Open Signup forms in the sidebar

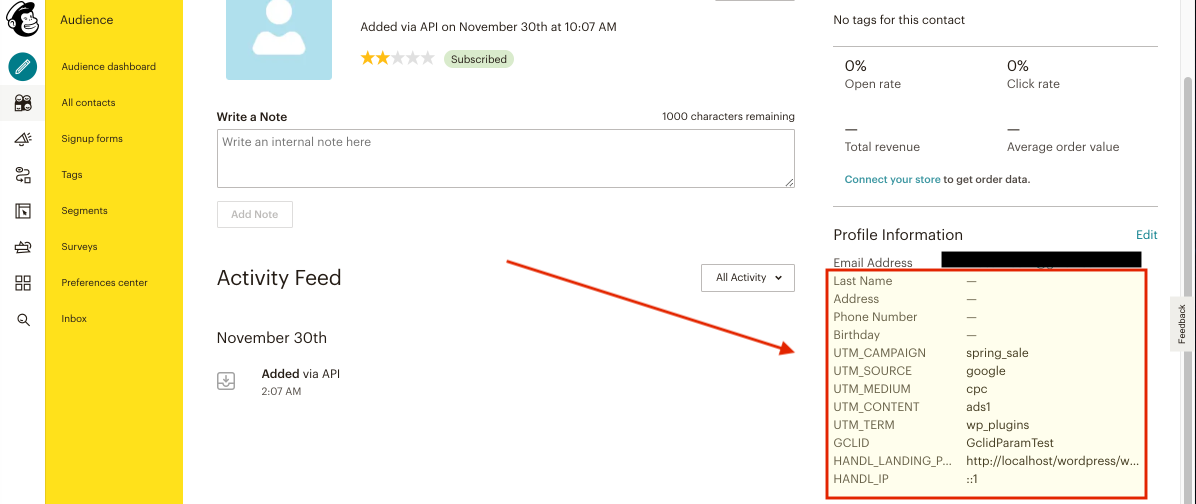(x=92, y=139)
